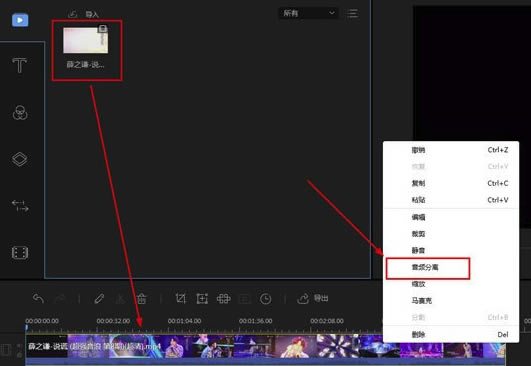Click the Delete trash can tool
Viewport: 531px width, 366px height.
[x=142, y=299]
